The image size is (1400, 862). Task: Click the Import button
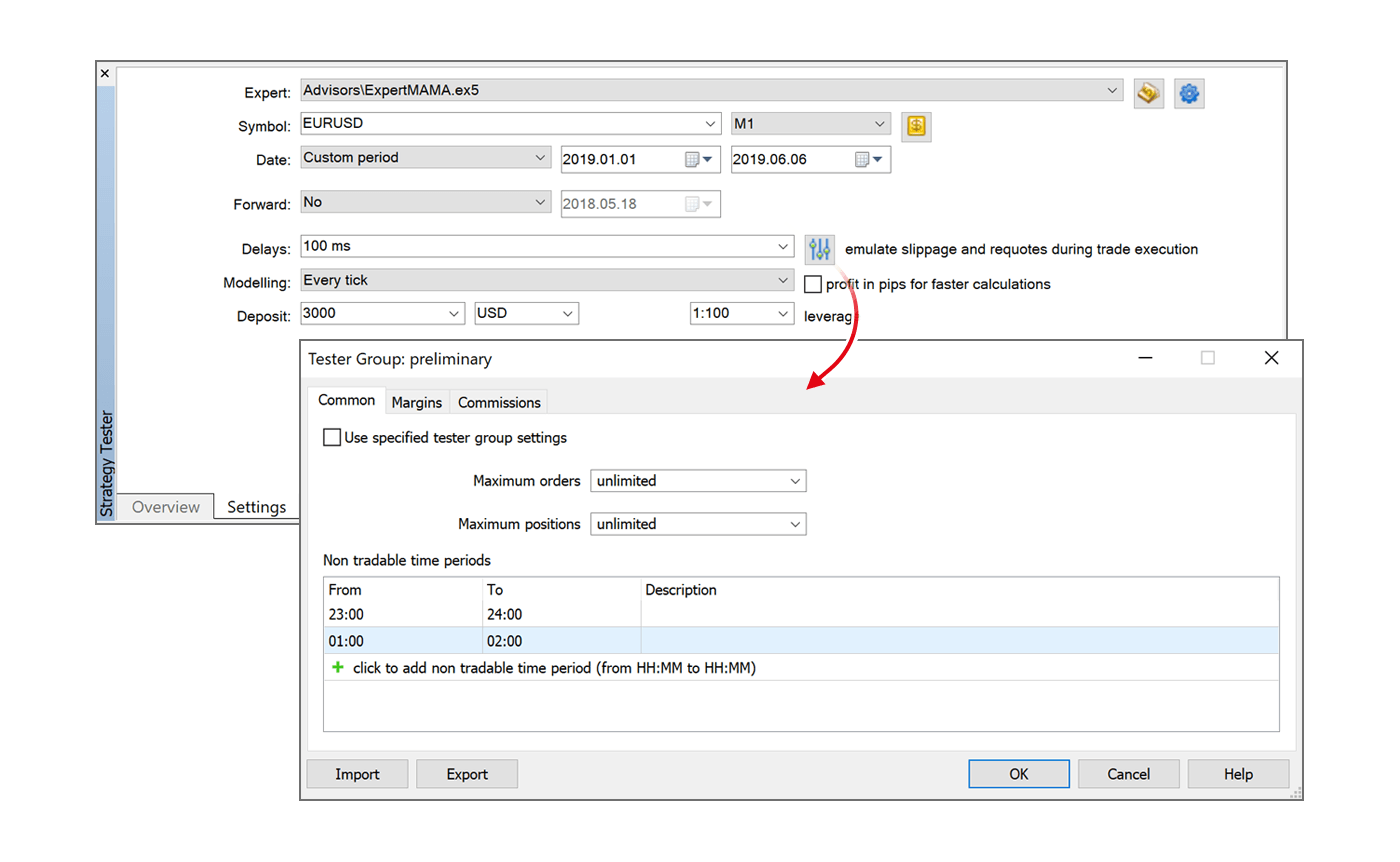click(x=357, y=773)
